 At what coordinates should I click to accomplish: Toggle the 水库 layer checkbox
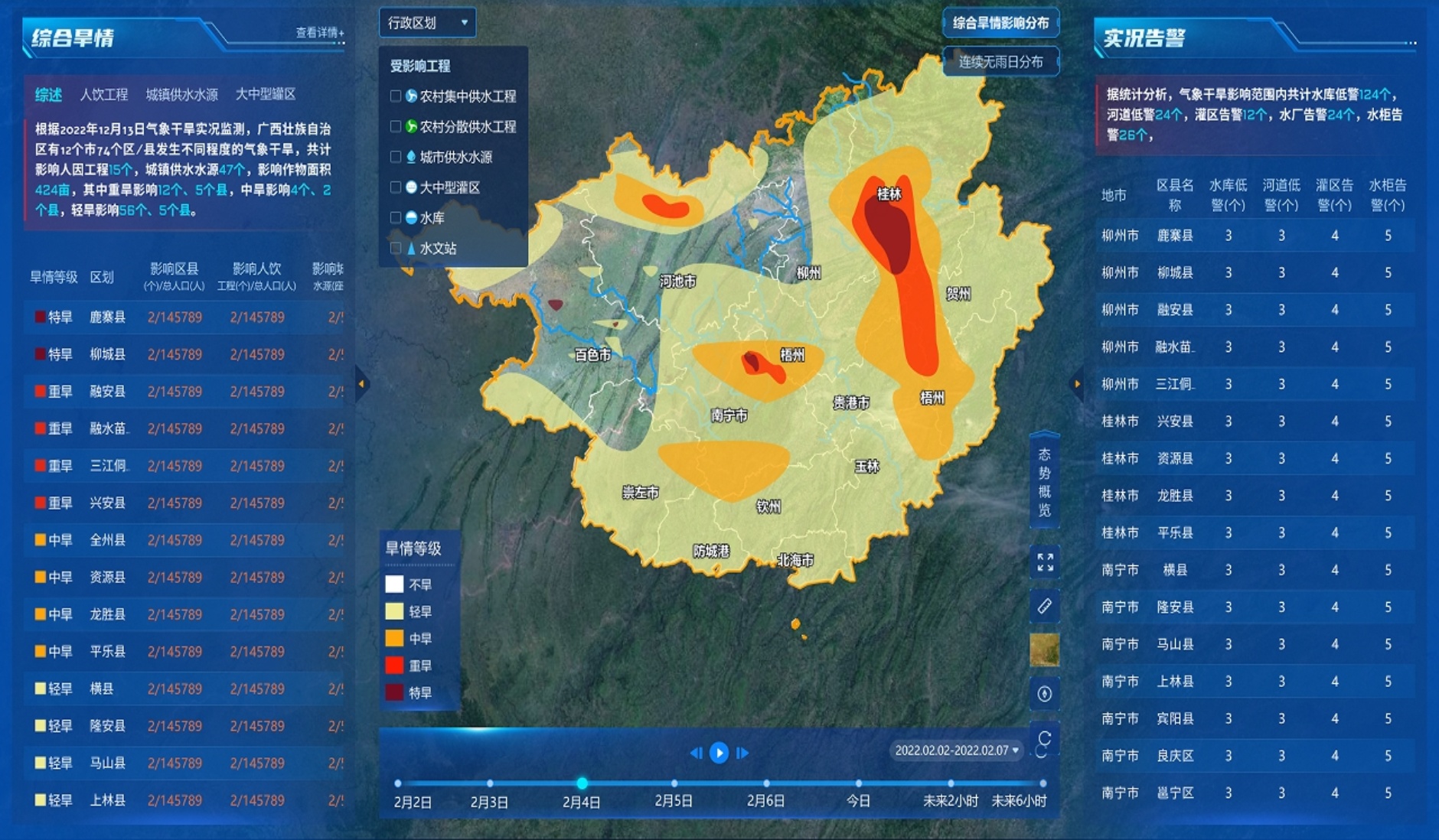coord(396,218)
